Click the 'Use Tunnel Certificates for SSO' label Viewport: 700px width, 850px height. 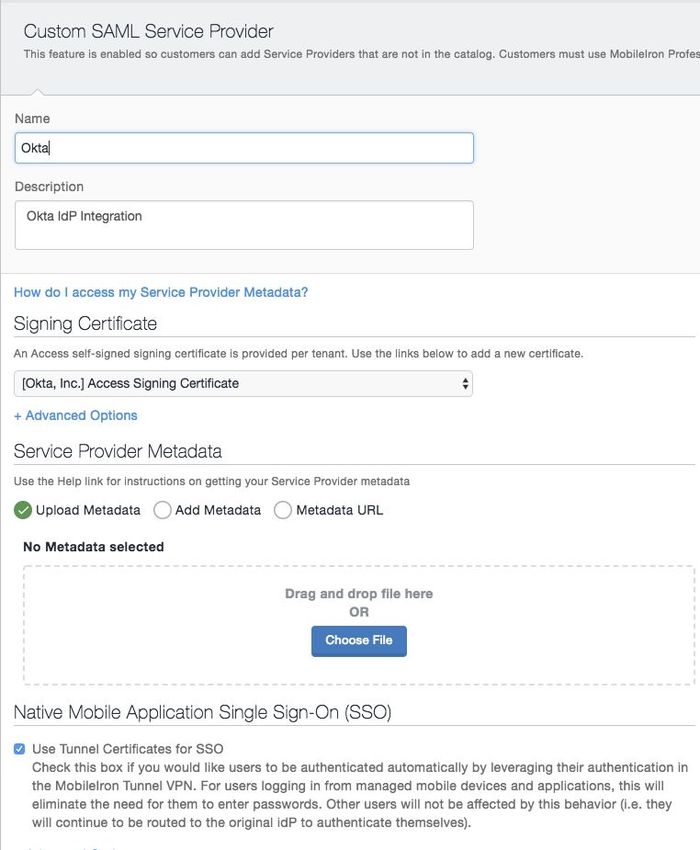[127, 749]
